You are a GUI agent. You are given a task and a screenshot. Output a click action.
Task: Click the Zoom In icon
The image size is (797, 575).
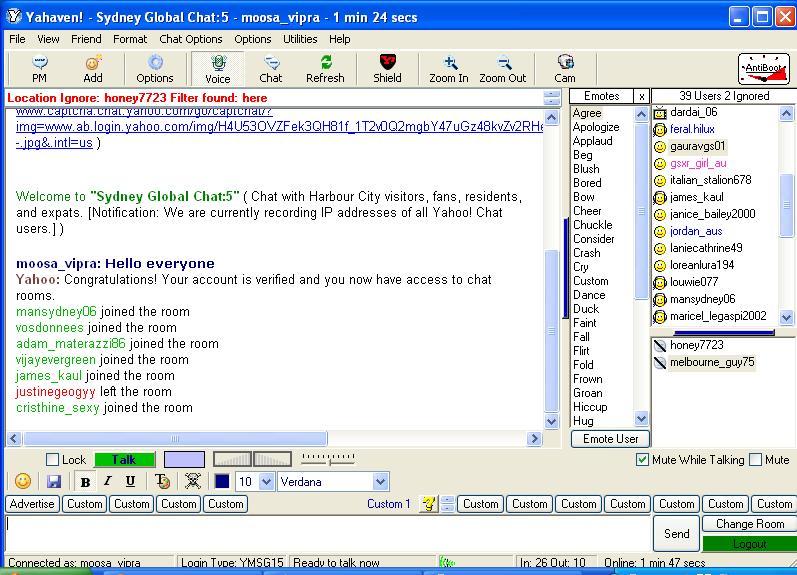[x=449, y=69]
